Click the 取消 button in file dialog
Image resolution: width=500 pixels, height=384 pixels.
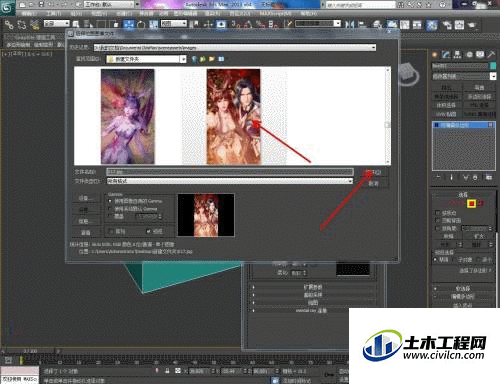click(373, 183)
